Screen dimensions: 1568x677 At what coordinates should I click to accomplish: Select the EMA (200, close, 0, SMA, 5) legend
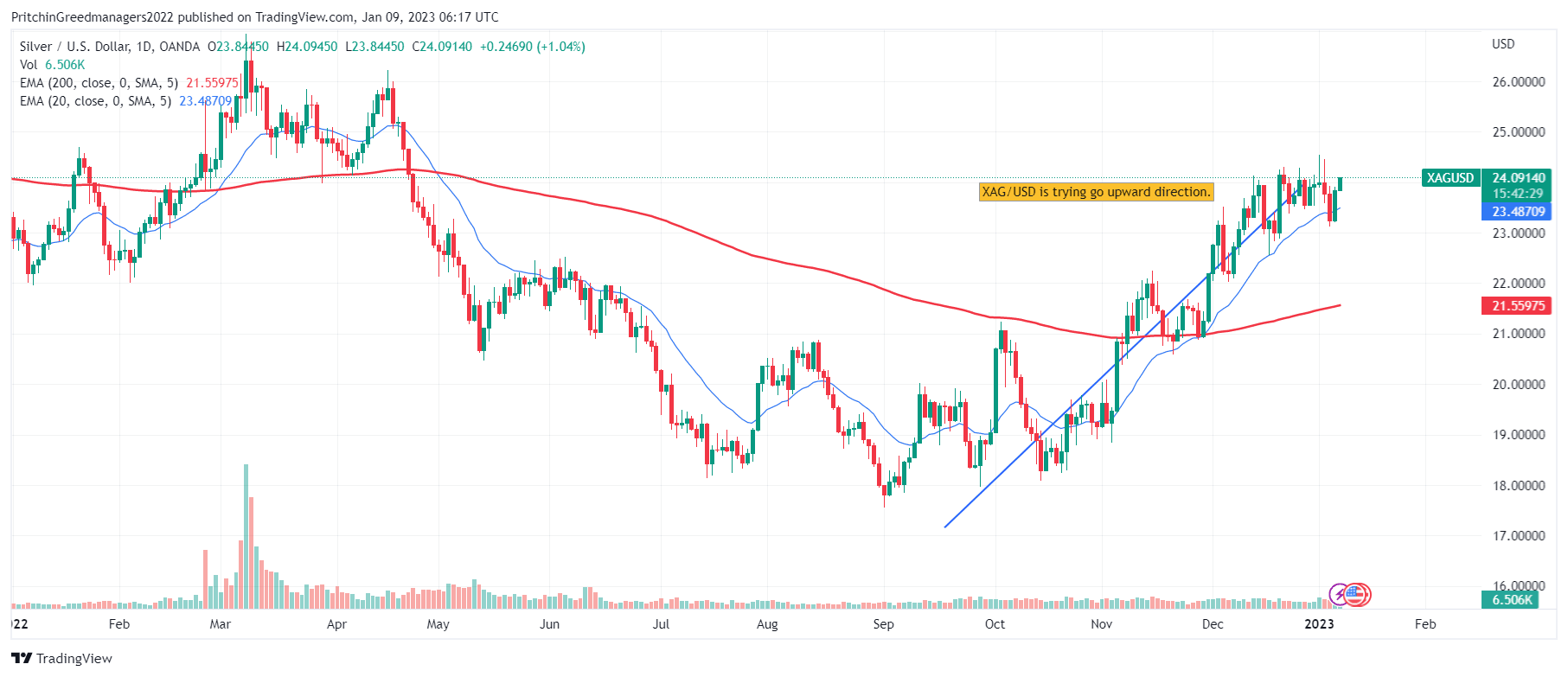click(99, 83)
